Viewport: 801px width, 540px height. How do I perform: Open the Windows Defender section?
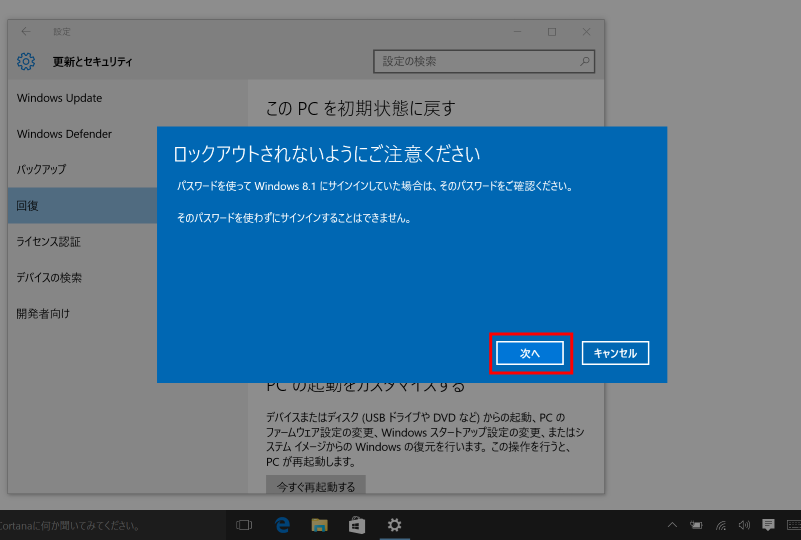click(x=64, y=134)
